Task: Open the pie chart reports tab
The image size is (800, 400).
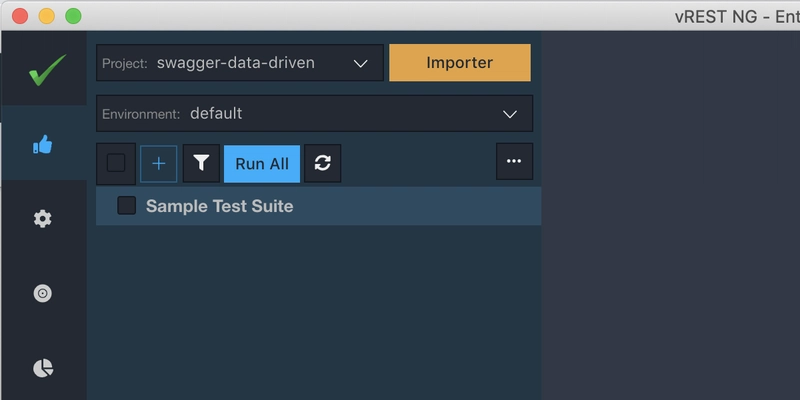Action: coord(43,368)
